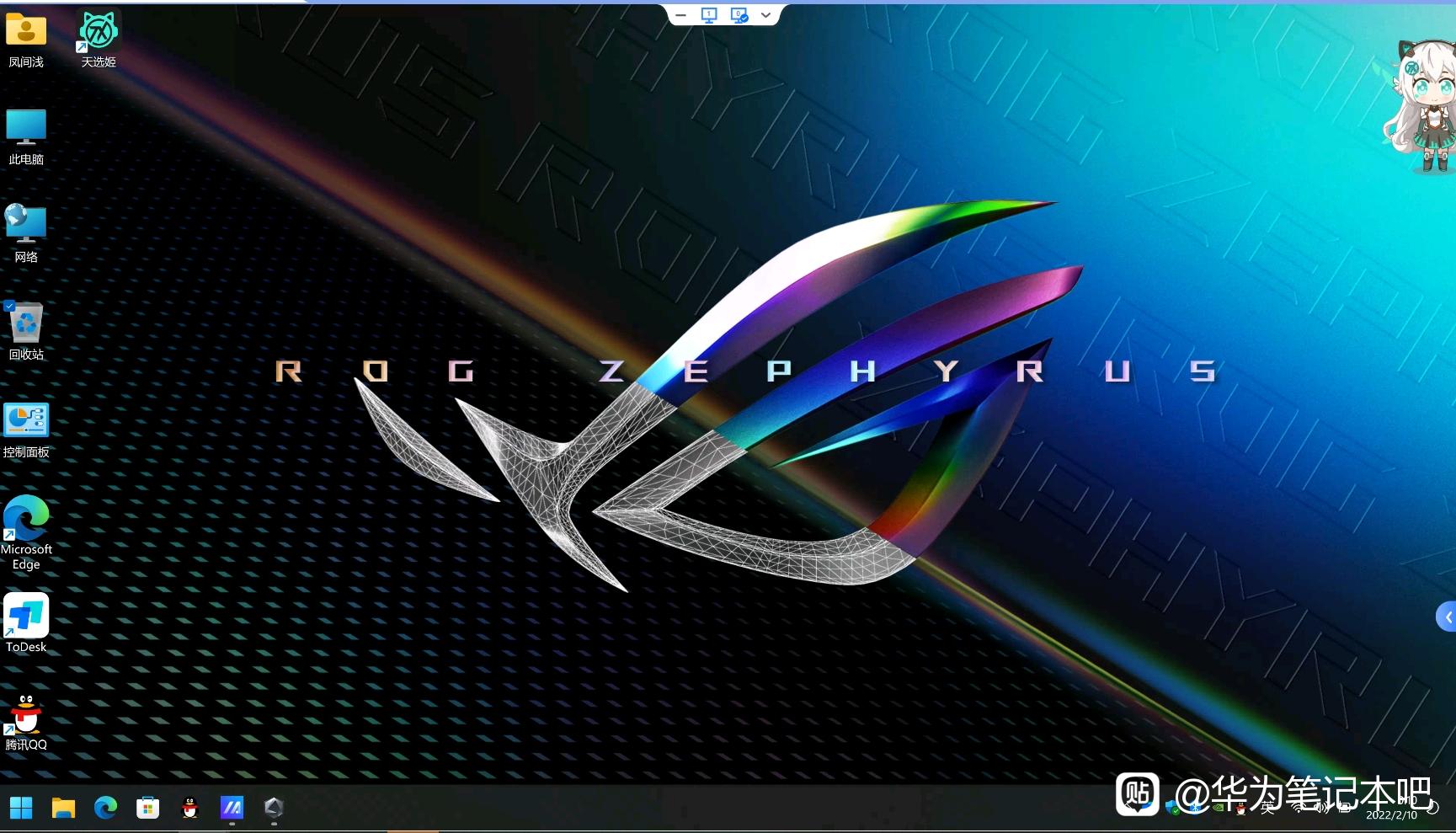Launch Edge from the taskbar
The height and width of the screenshot is (833, 1456).
105,808
